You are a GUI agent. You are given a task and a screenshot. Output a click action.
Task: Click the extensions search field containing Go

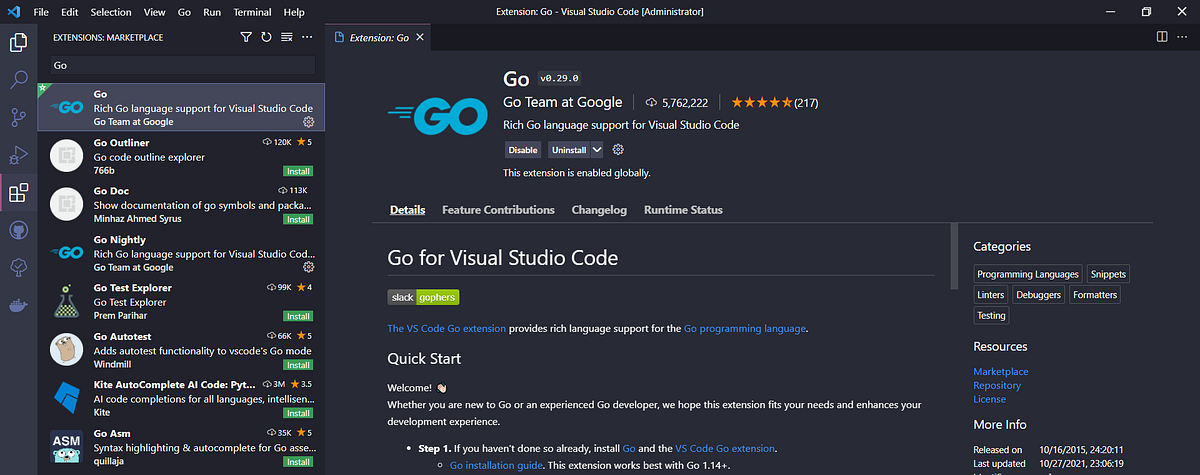pyautogui.click(x=182, y=65)
